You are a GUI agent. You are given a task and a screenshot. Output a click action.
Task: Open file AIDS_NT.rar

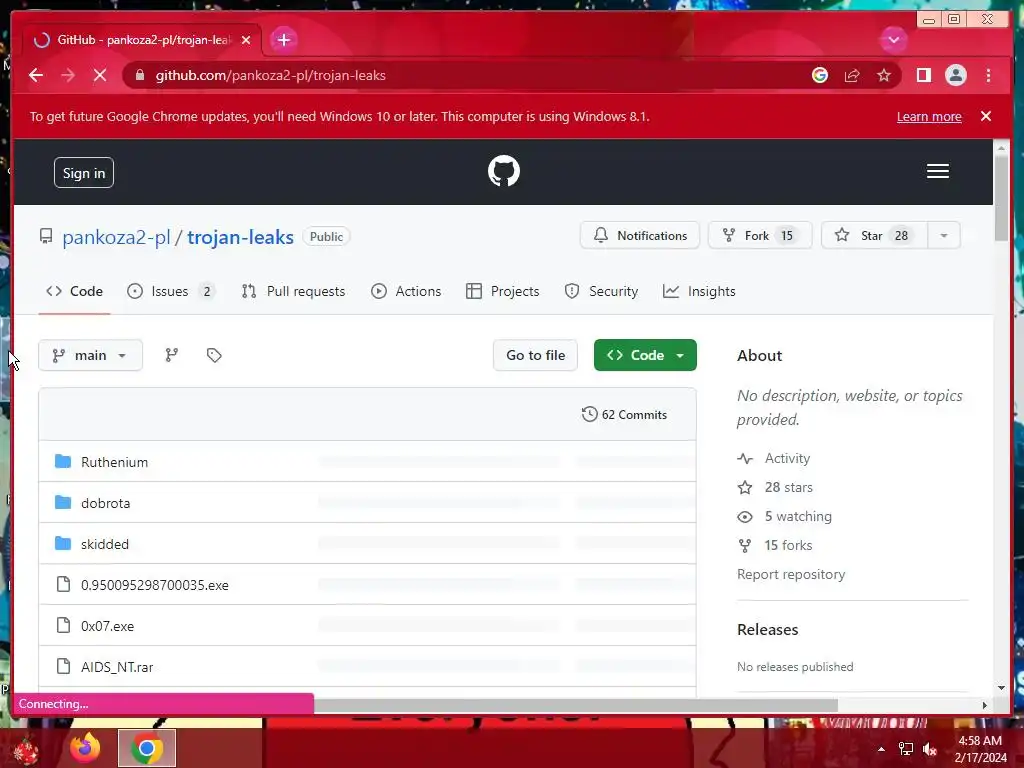[117, 667]
